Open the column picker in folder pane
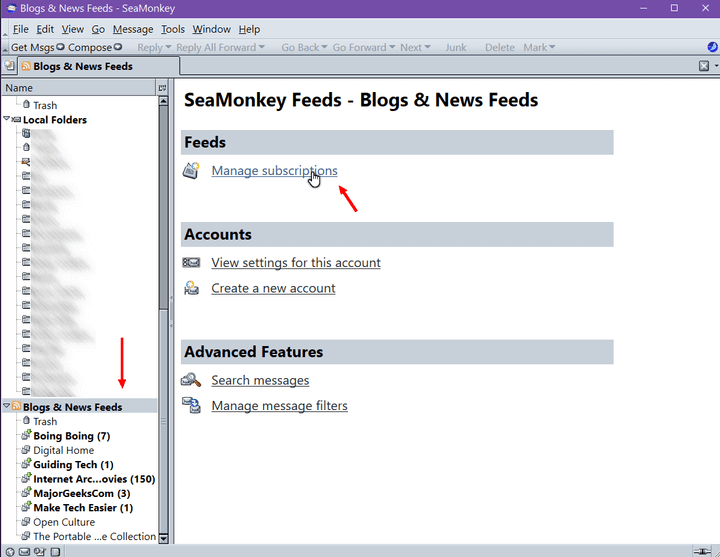The width and height of the screenshot is (720, 557). (x=162, y=88)
